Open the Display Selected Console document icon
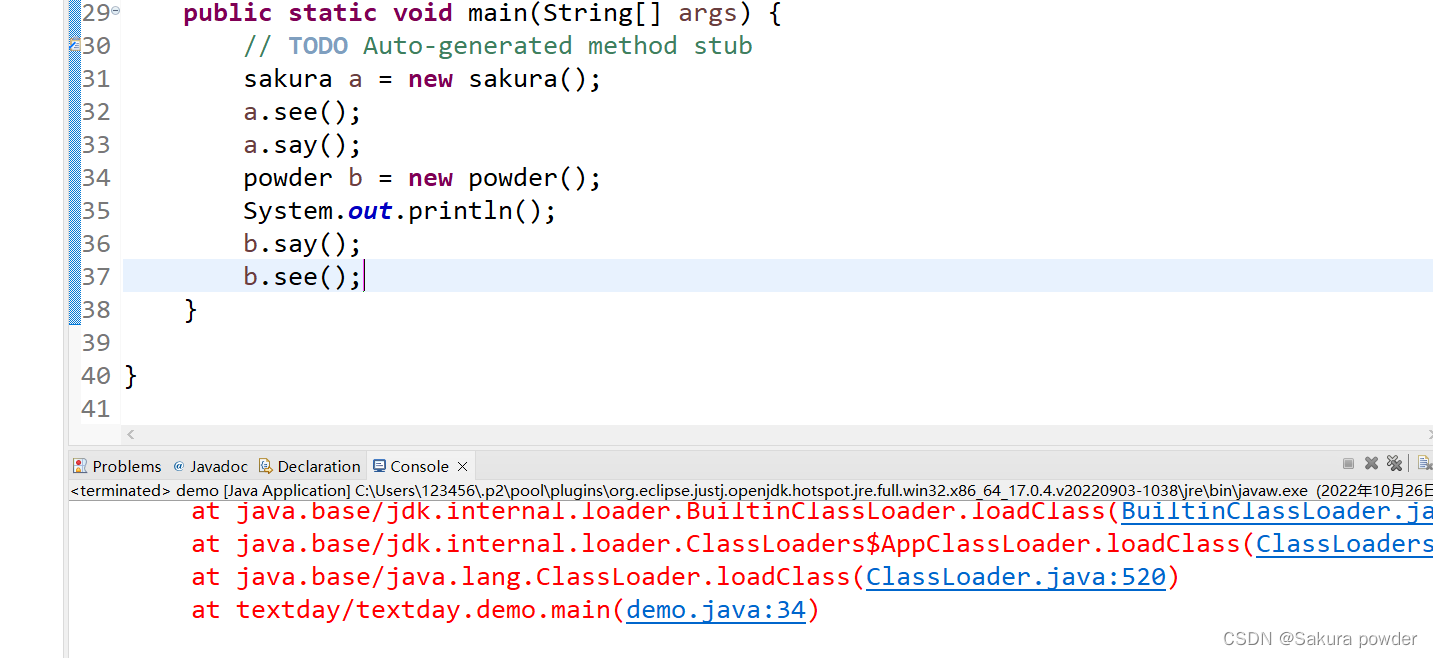 click(x=1423, y=463)
